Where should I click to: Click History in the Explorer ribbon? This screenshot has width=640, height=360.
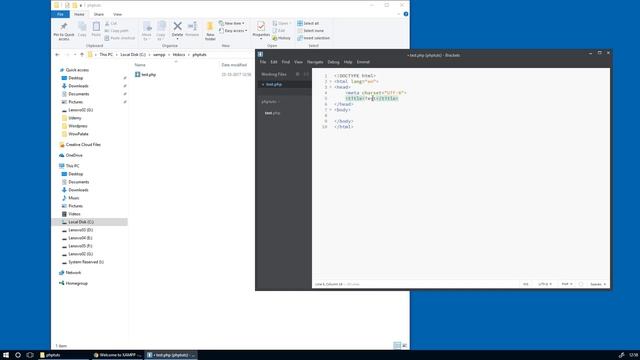click(x=281, y=38)
